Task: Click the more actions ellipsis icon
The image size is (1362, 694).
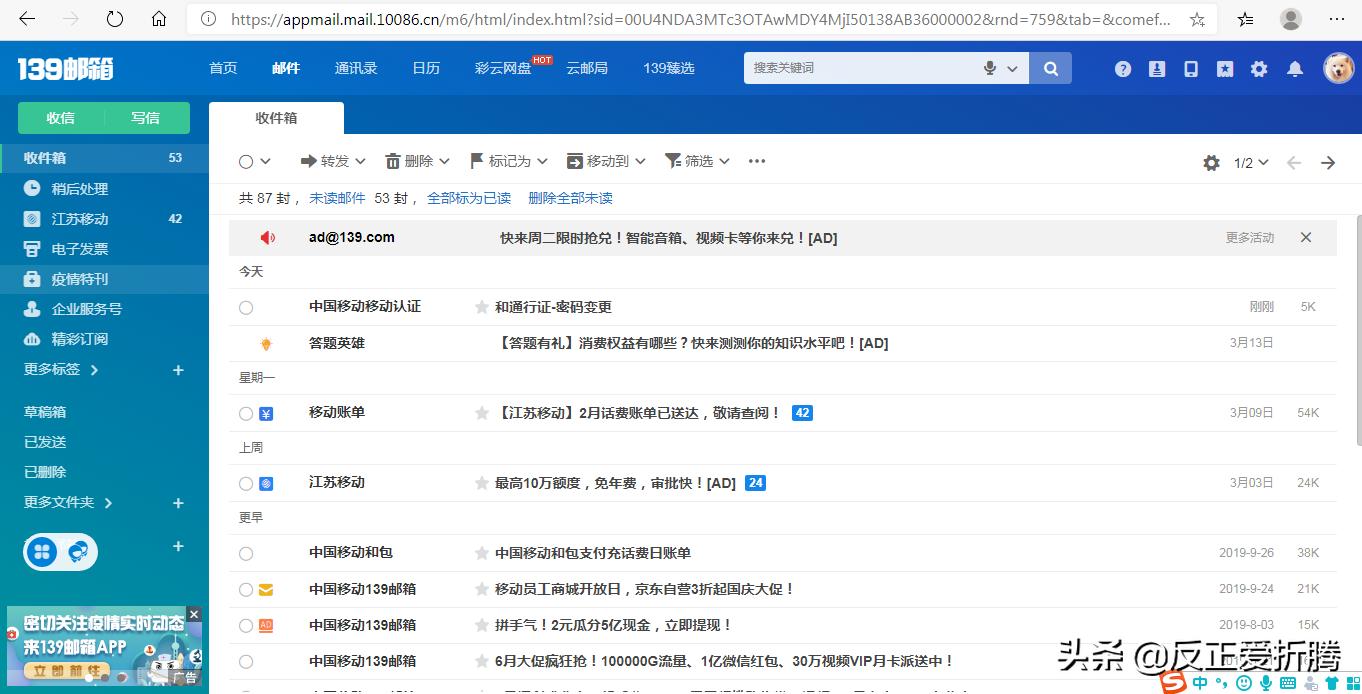Action: [757, 160]
